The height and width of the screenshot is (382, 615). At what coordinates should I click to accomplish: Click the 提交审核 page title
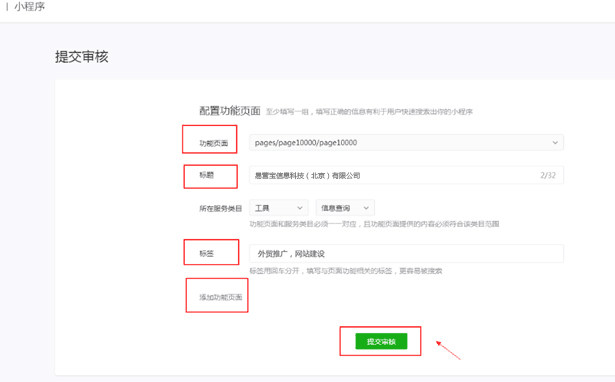point(82,56)
